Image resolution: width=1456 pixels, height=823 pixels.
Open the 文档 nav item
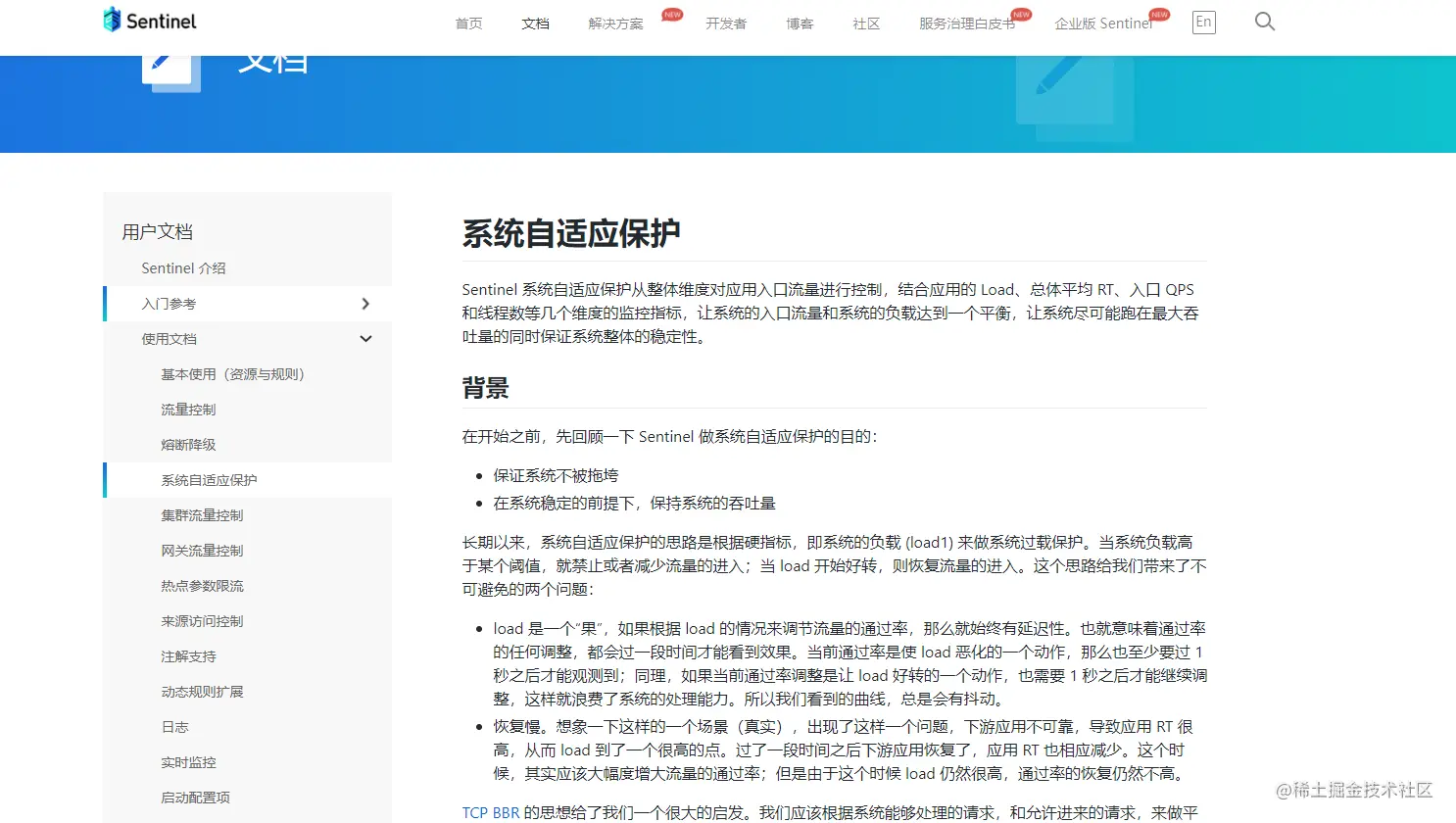536,24
